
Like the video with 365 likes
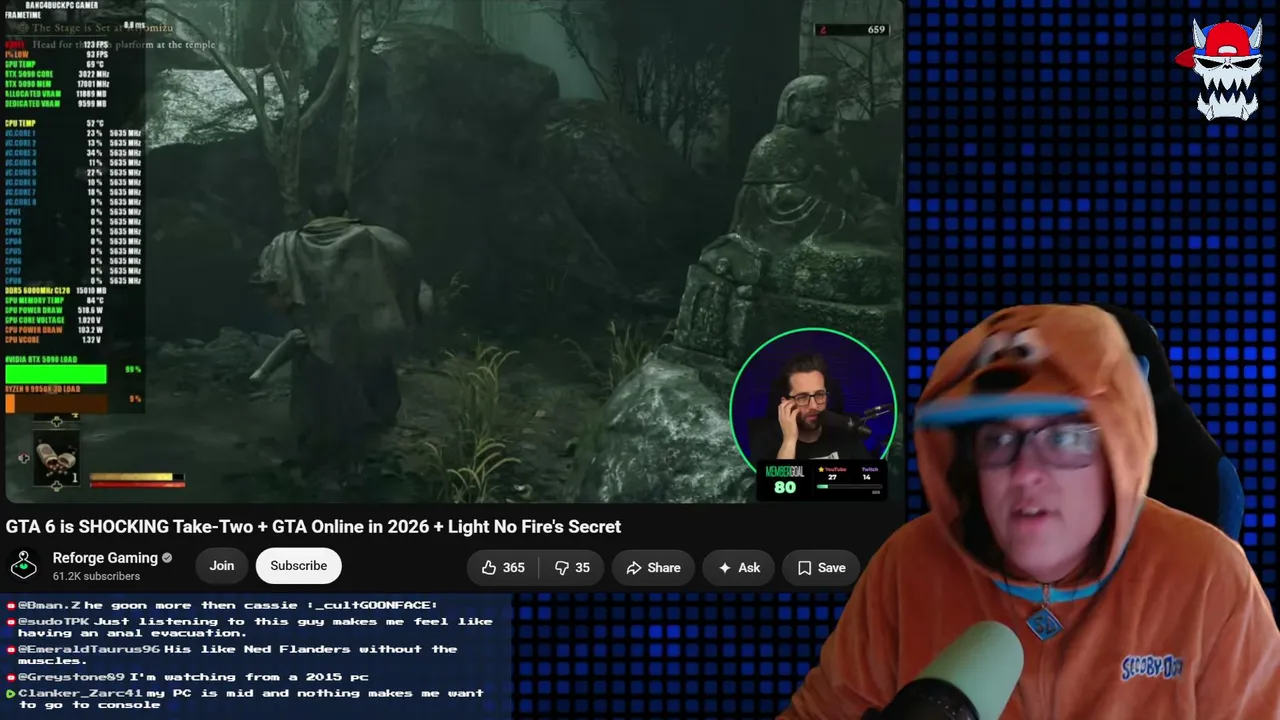tap(503, 567)
